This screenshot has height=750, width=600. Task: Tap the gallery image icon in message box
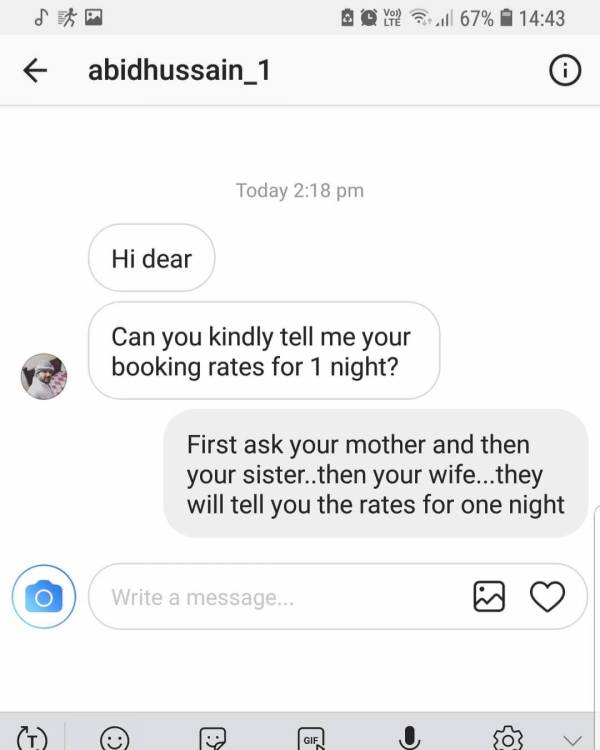[489, 596]
